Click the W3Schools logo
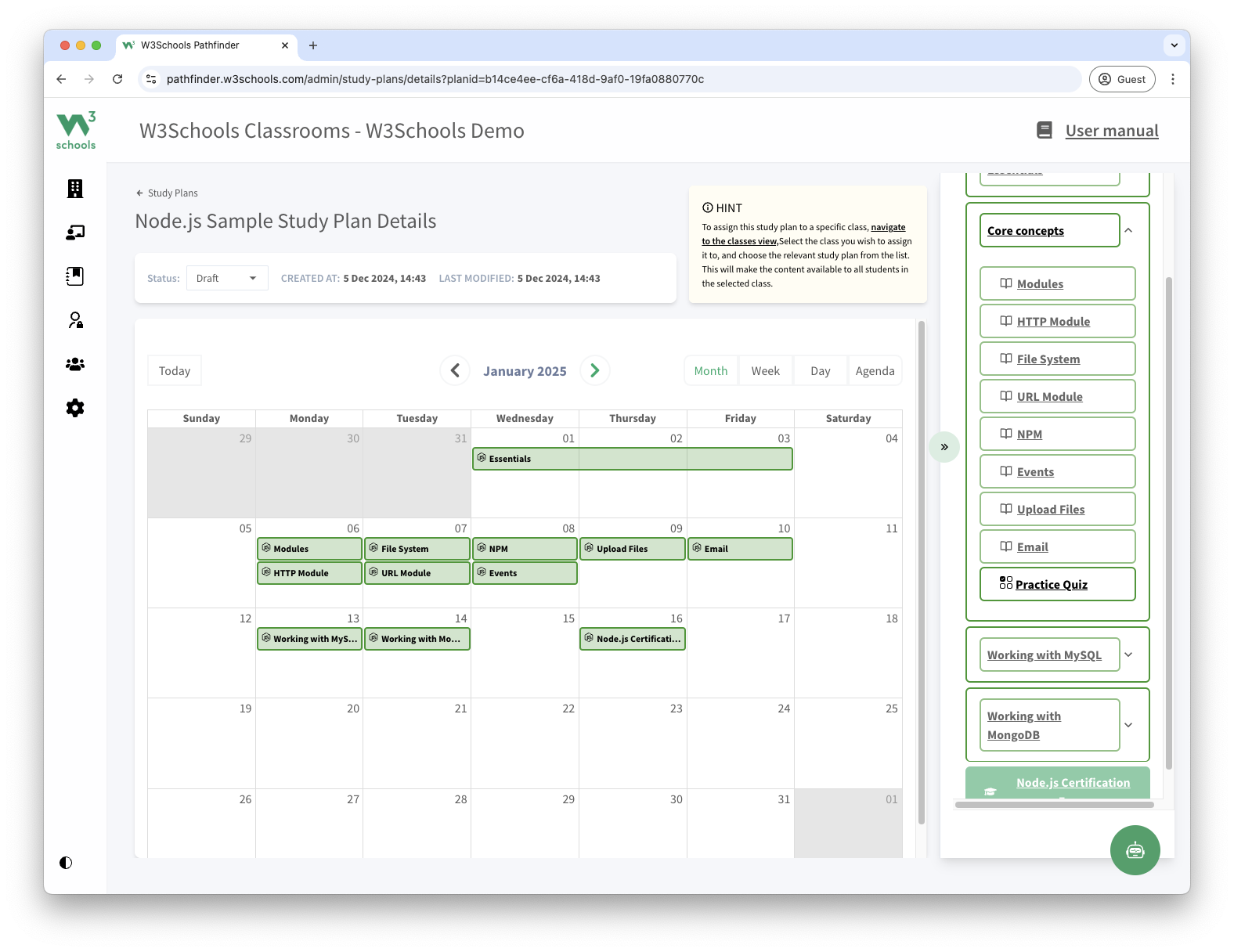 [76, 130]
